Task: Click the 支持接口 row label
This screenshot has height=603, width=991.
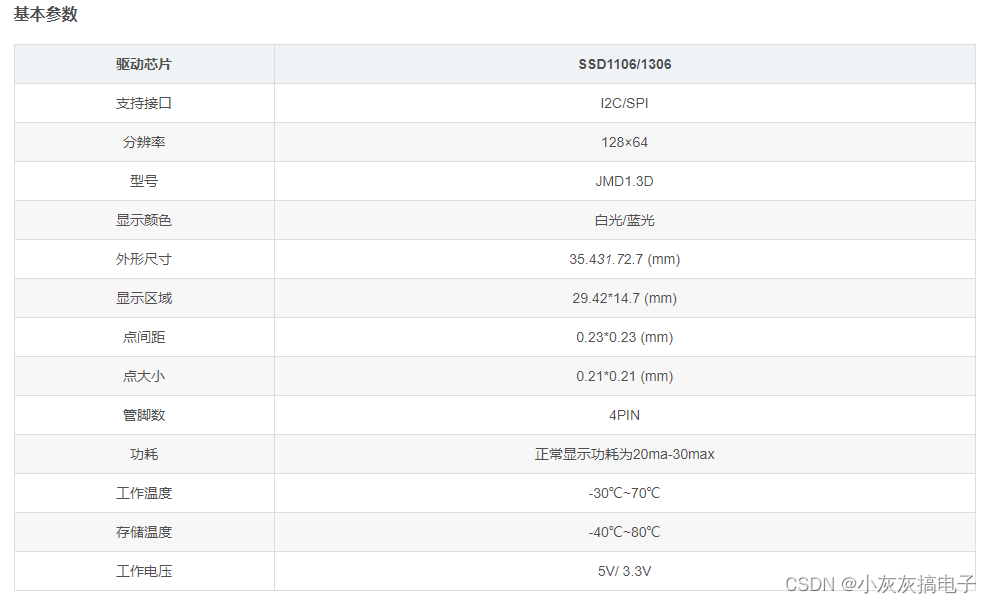Action: point(143,102)
